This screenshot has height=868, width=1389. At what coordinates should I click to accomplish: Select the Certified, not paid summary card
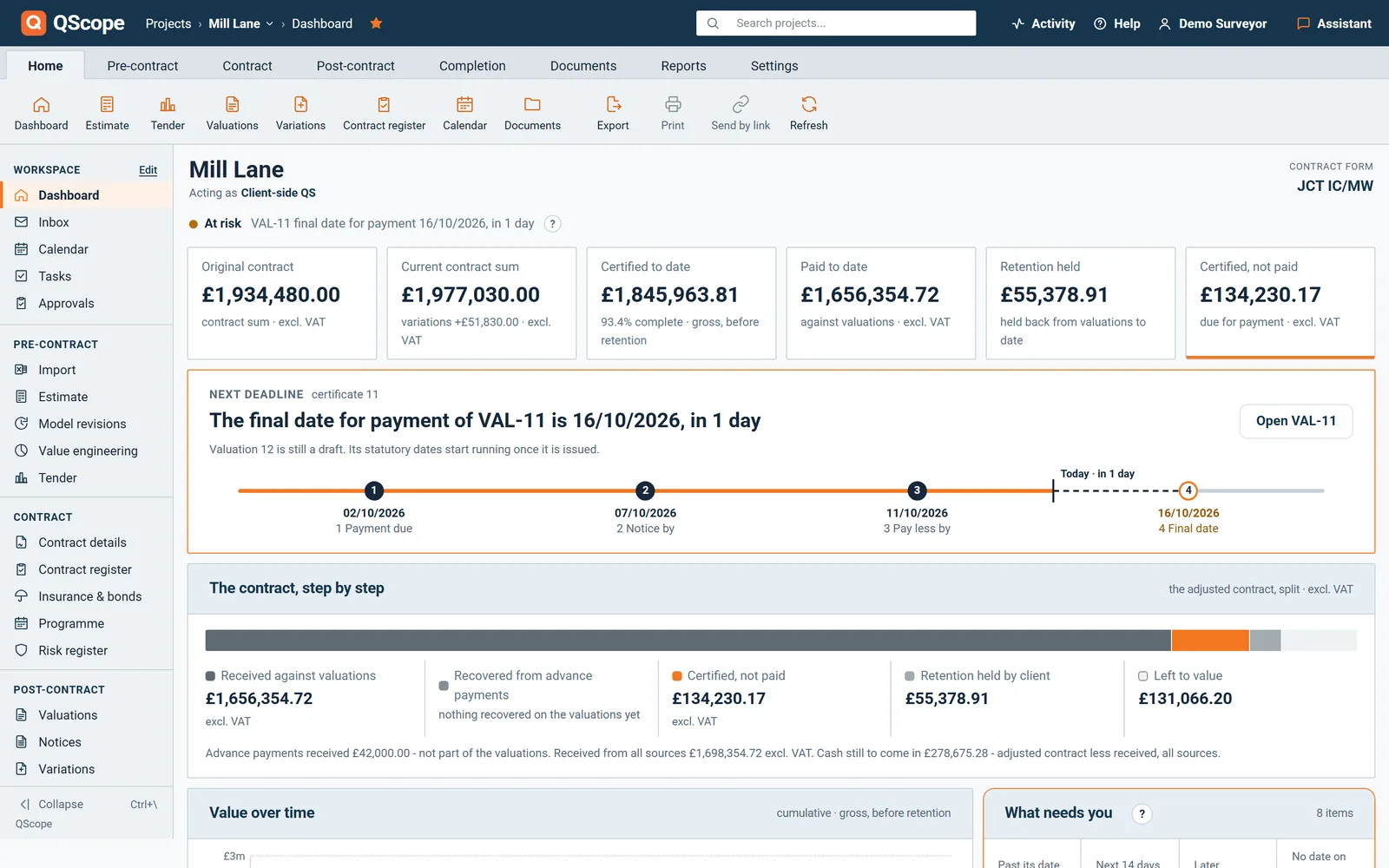[x=1280, y=303]
